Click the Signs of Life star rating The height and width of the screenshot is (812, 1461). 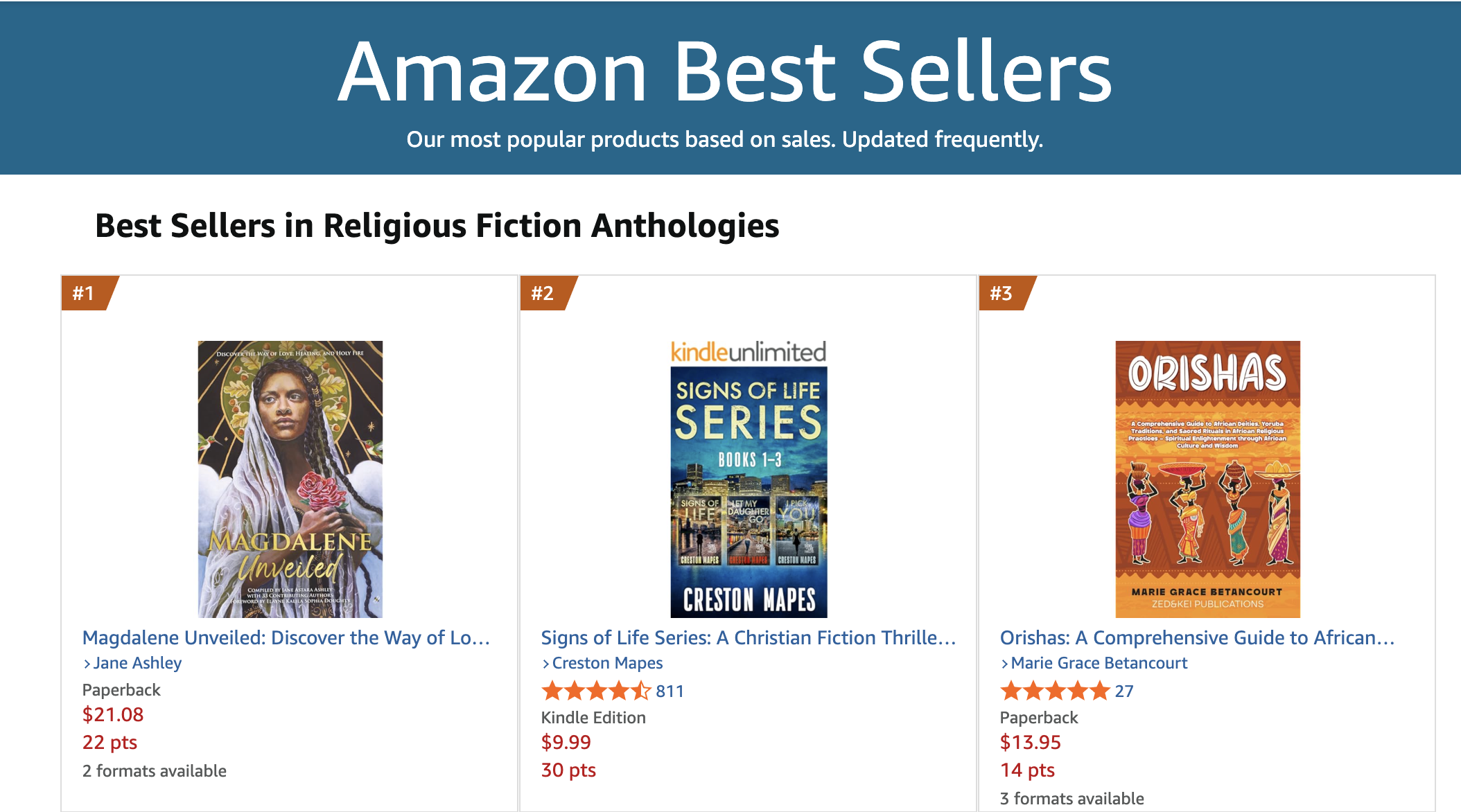(596, 691)
